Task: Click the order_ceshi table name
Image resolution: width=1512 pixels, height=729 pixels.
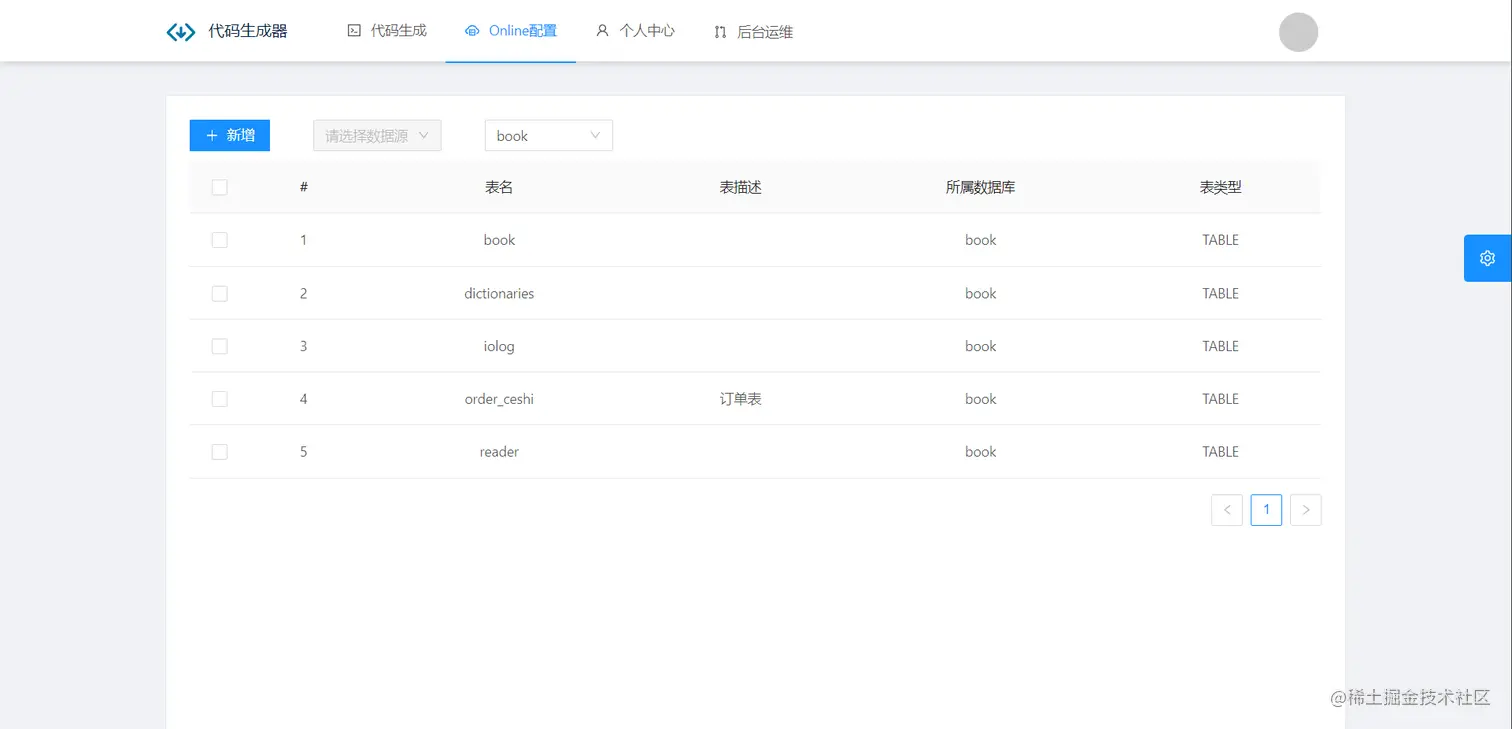Action: 499,399
